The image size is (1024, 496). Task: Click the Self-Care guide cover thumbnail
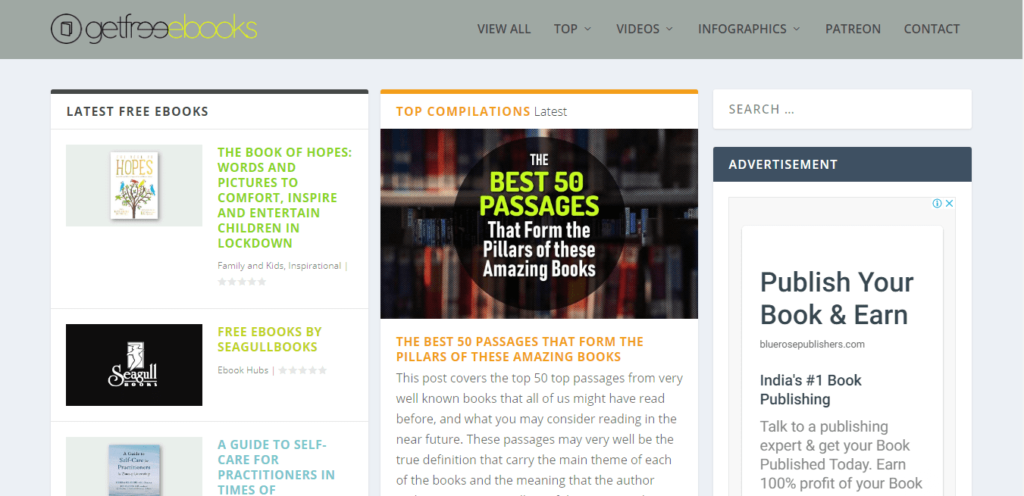[134, 467]
